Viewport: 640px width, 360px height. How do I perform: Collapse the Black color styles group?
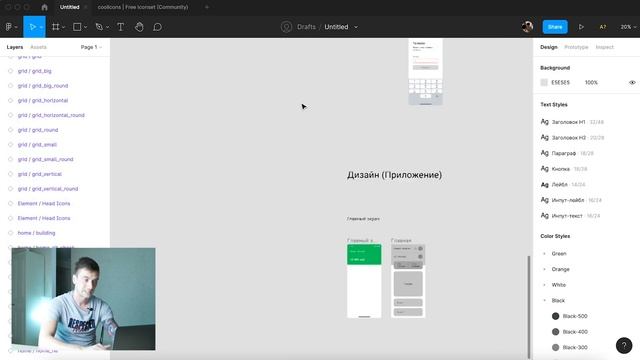point(544,300)
